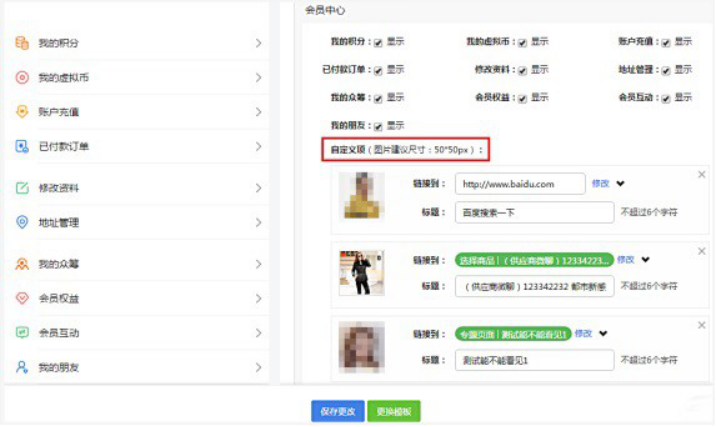
Task: Click the 我的积分 coins icon
Action: pos(21,43)
